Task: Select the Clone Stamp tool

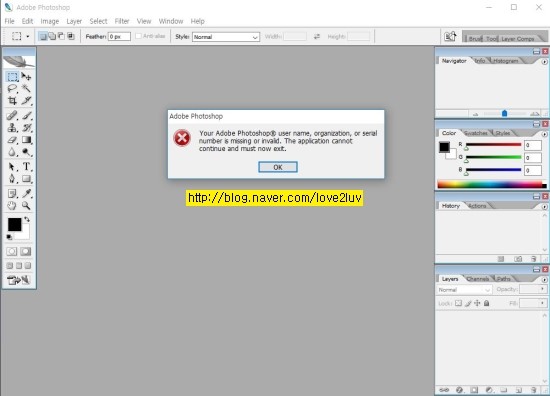Action: pos(12,127)
